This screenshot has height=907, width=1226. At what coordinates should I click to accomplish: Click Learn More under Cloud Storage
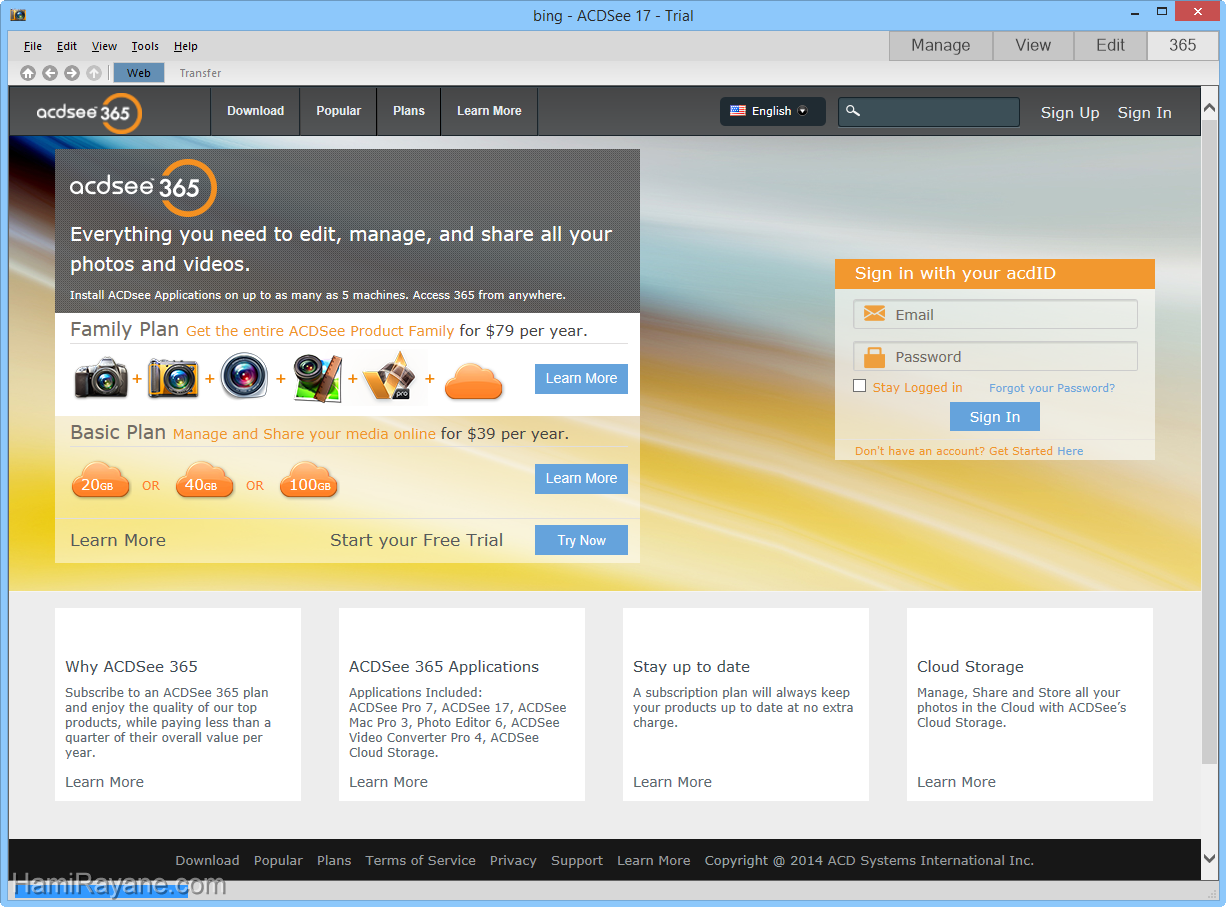(956, 782)
